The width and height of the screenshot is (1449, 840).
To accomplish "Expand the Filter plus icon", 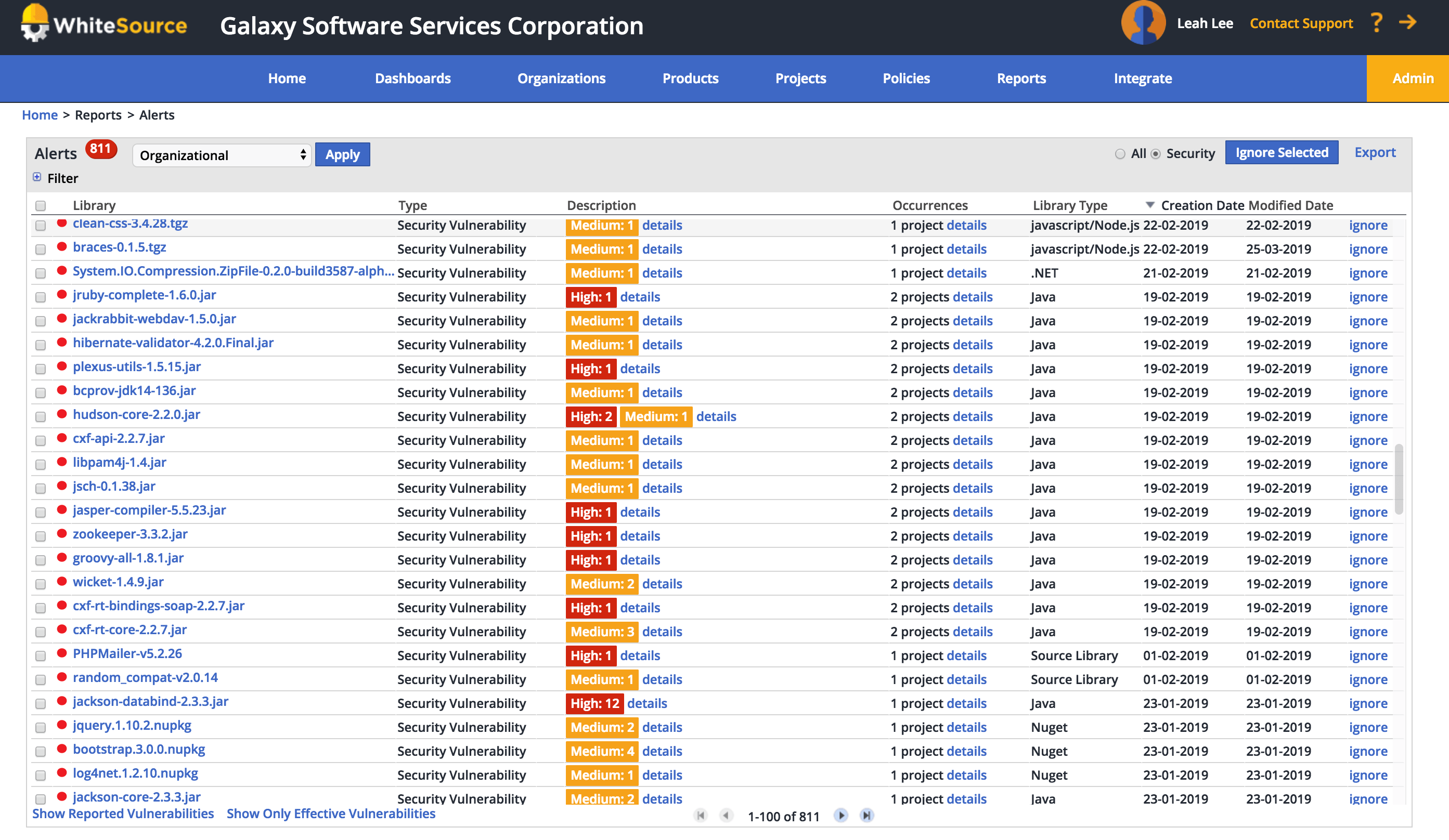I will 37,177.
